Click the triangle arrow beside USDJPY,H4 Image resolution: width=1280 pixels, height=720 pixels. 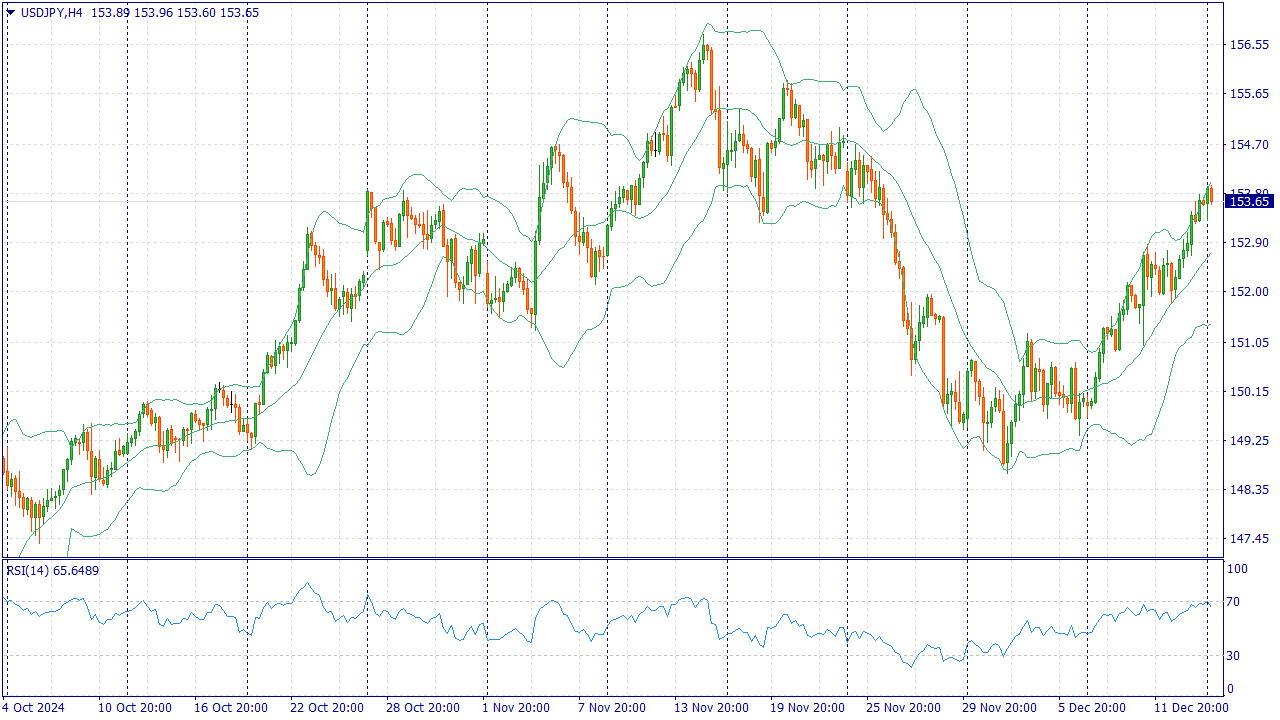coord(10,13)
